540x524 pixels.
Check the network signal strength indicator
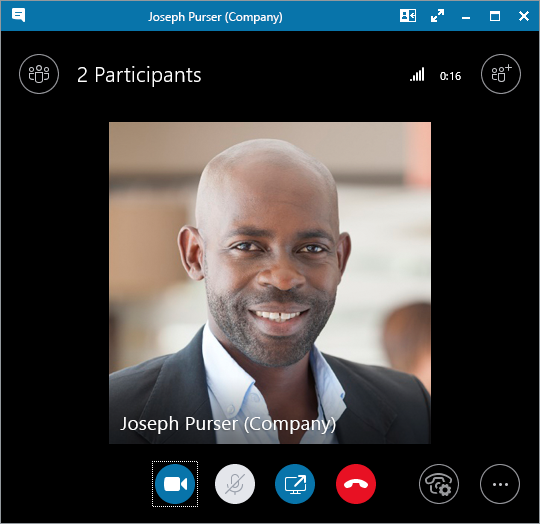point(417,74)
